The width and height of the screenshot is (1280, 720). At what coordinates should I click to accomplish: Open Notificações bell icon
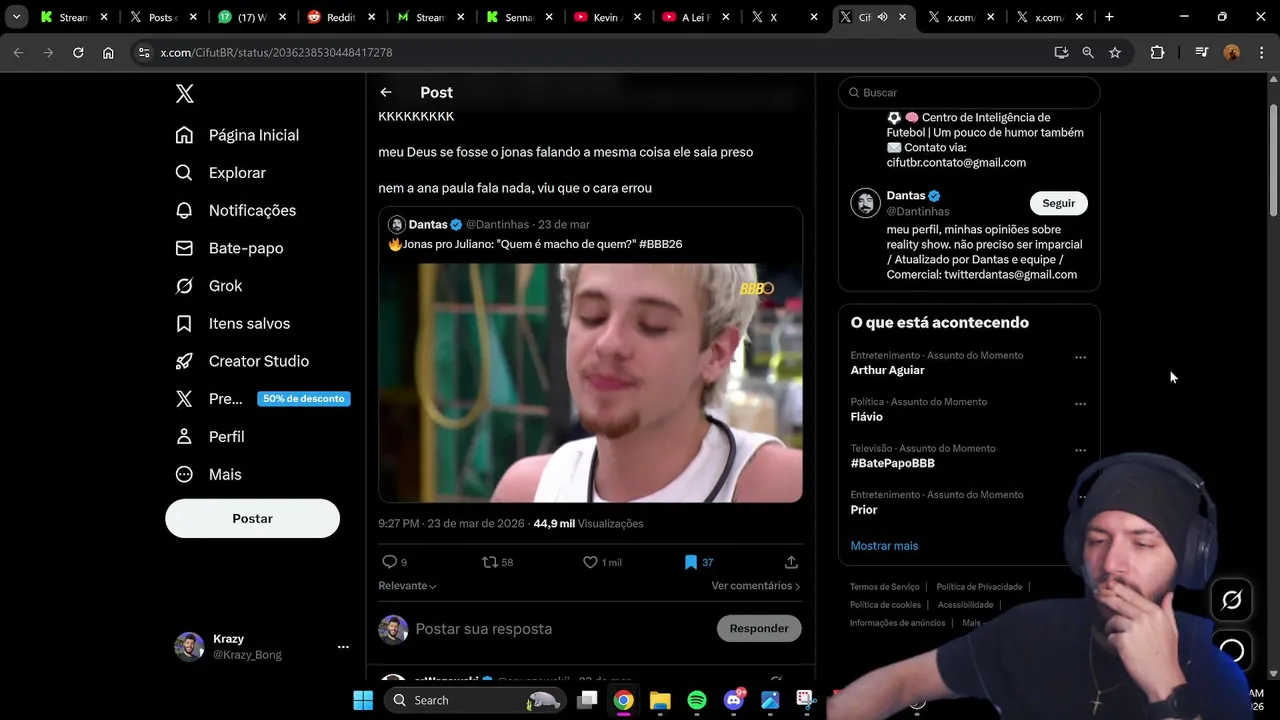(x=184, y=210)
